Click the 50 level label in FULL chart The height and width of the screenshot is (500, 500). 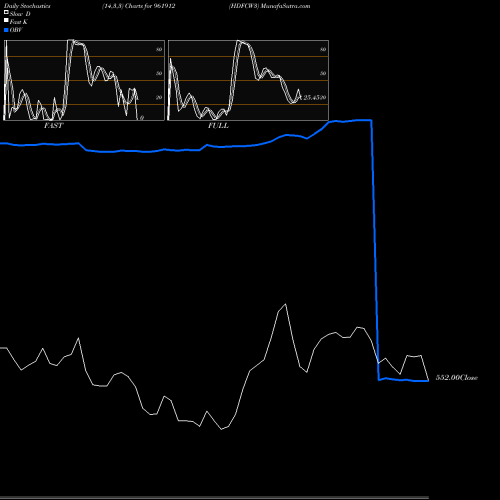tap(323, 73)
